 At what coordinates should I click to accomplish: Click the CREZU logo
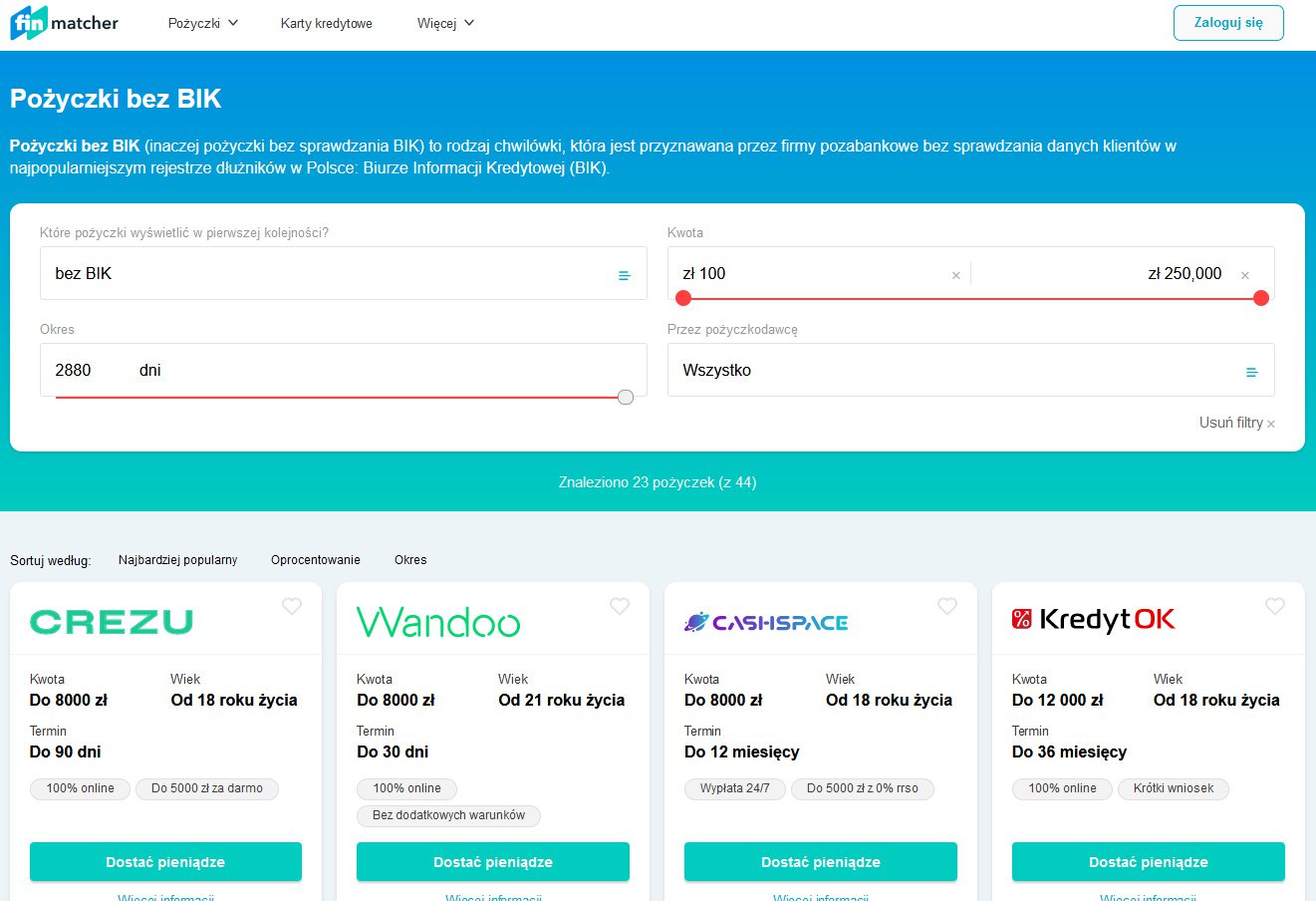pos(112,622)
